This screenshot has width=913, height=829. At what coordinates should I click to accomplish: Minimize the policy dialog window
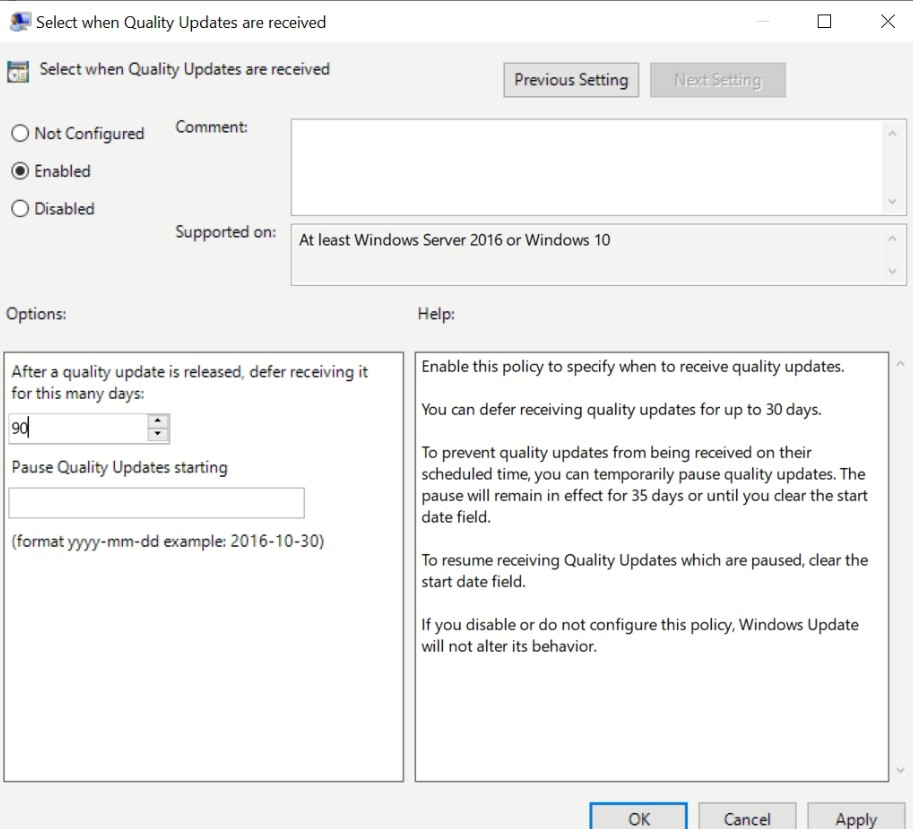pyautogui.click(x=762, y=22)
